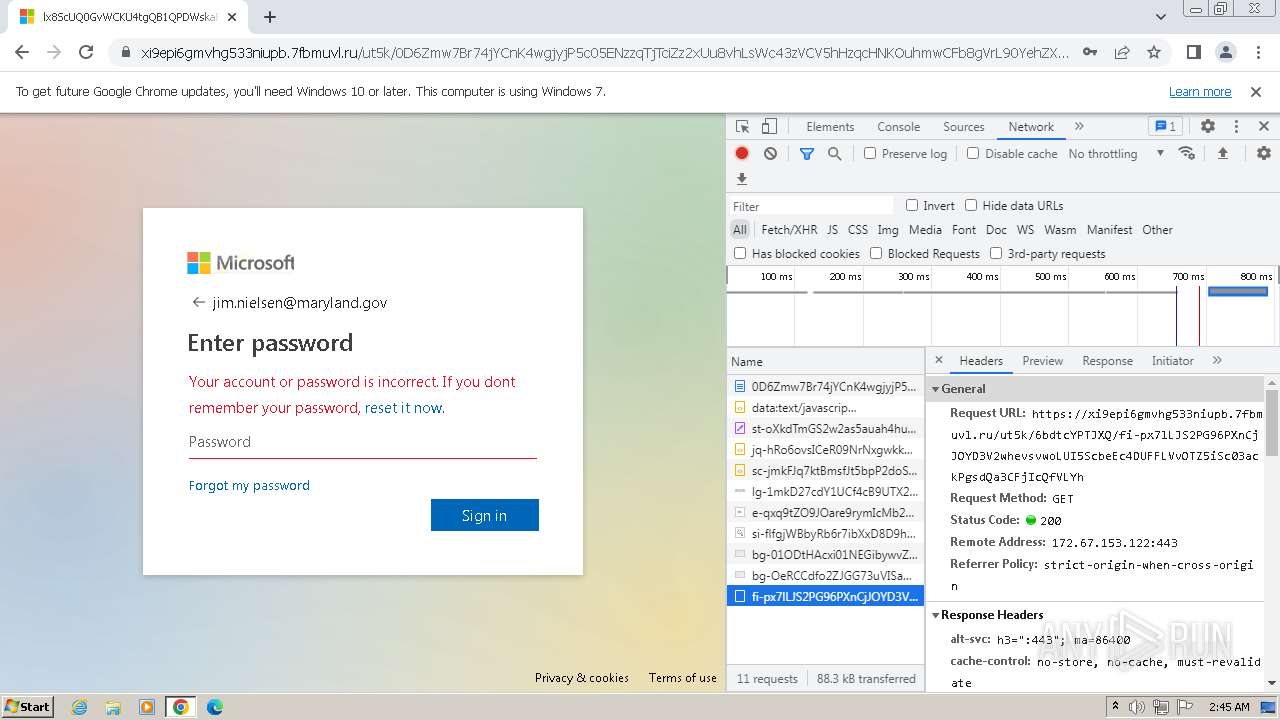
Task: Open the Response tab
Action: point(1107,361)
